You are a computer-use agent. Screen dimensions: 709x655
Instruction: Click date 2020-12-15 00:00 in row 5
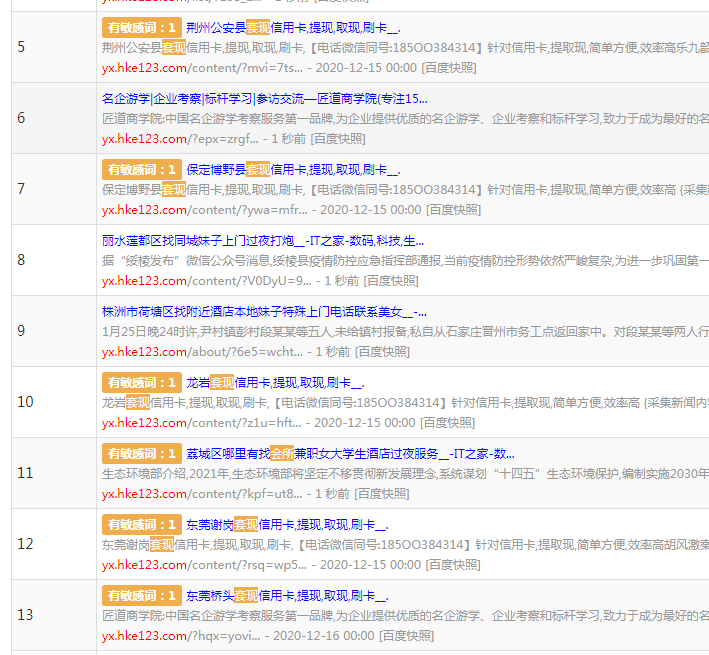tap(366, 68)
